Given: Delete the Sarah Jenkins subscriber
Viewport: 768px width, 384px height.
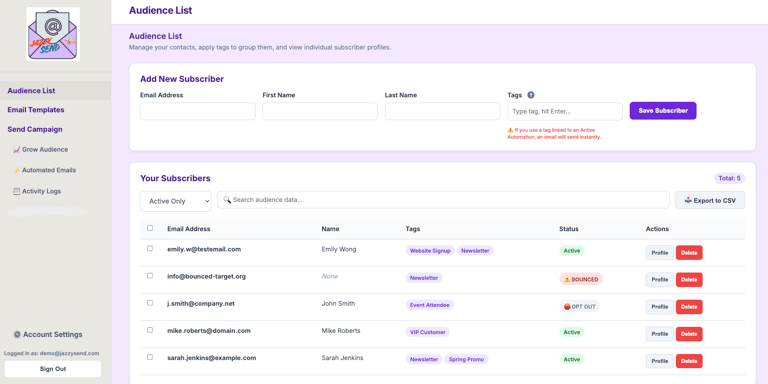Looking at the screenshot, I should 689,361.
